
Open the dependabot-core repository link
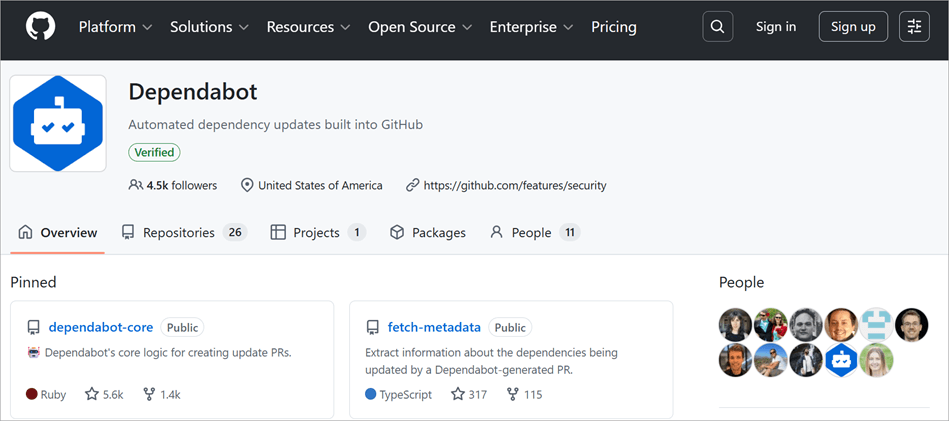point(101,327)
